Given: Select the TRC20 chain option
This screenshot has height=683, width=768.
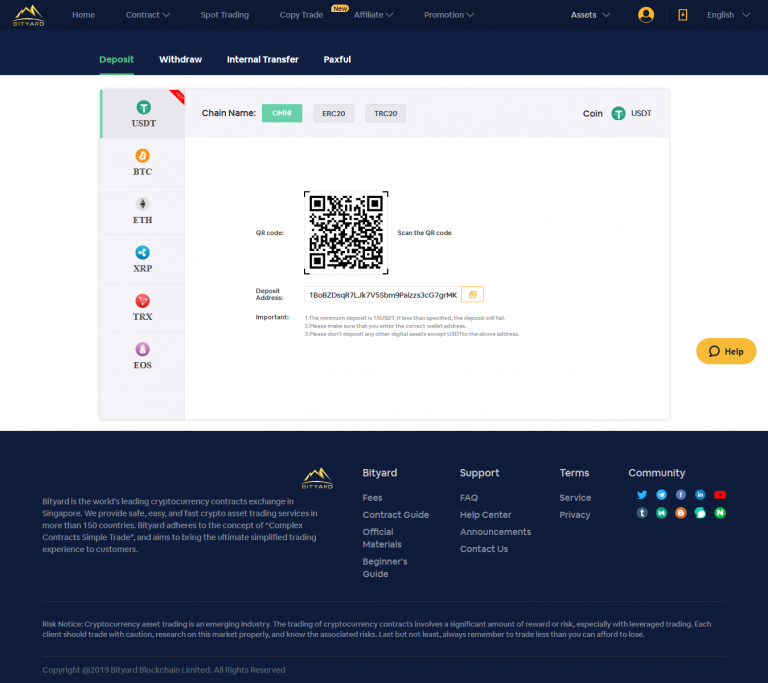Looking at the screenshot, I should click(385, 113).
